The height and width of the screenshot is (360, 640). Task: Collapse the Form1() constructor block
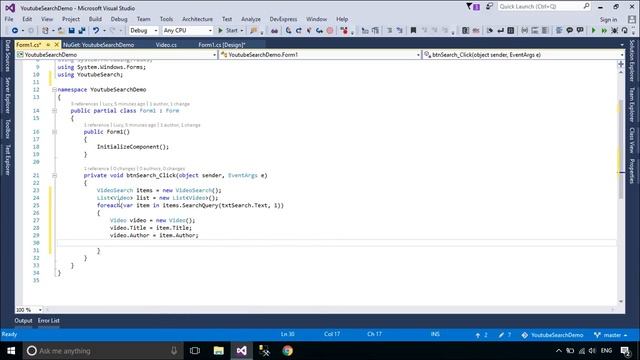[x=54, y=132]
